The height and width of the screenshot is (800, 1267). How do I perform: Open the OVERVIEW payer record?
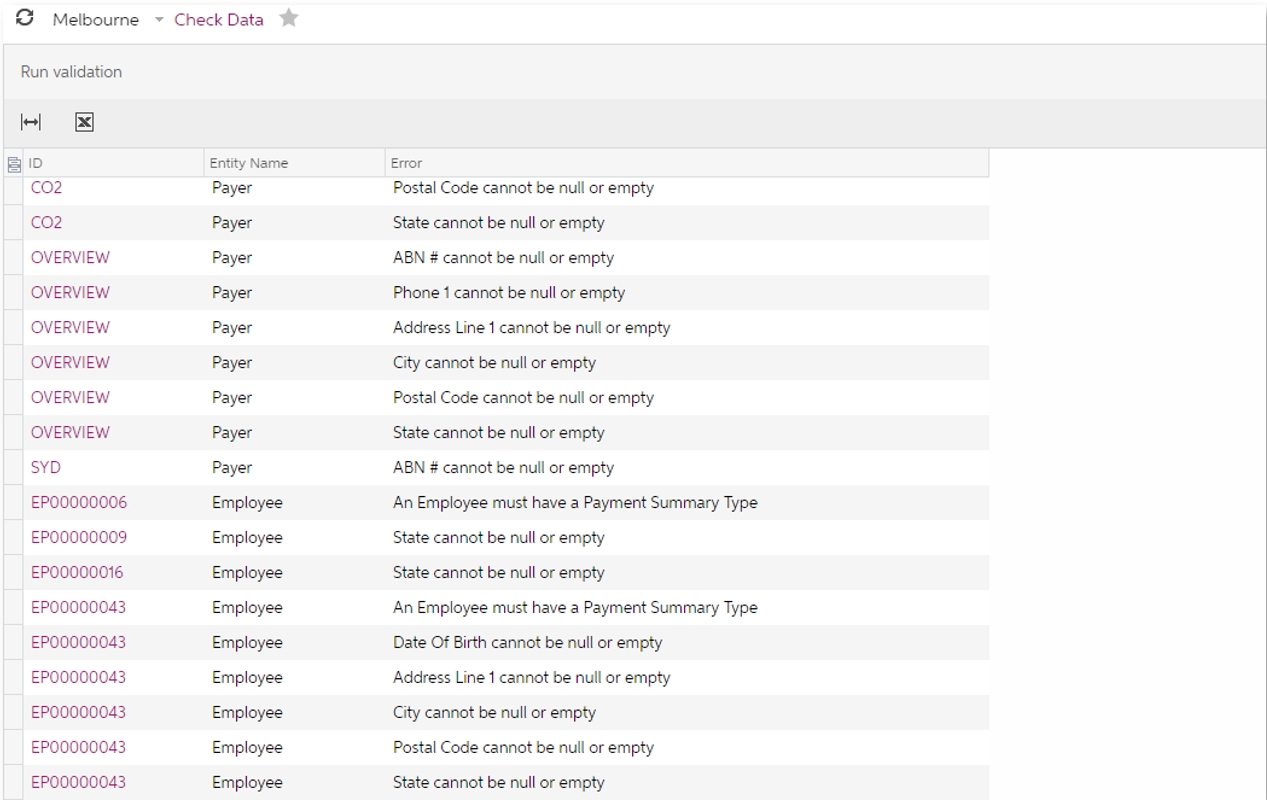(70, 257)
